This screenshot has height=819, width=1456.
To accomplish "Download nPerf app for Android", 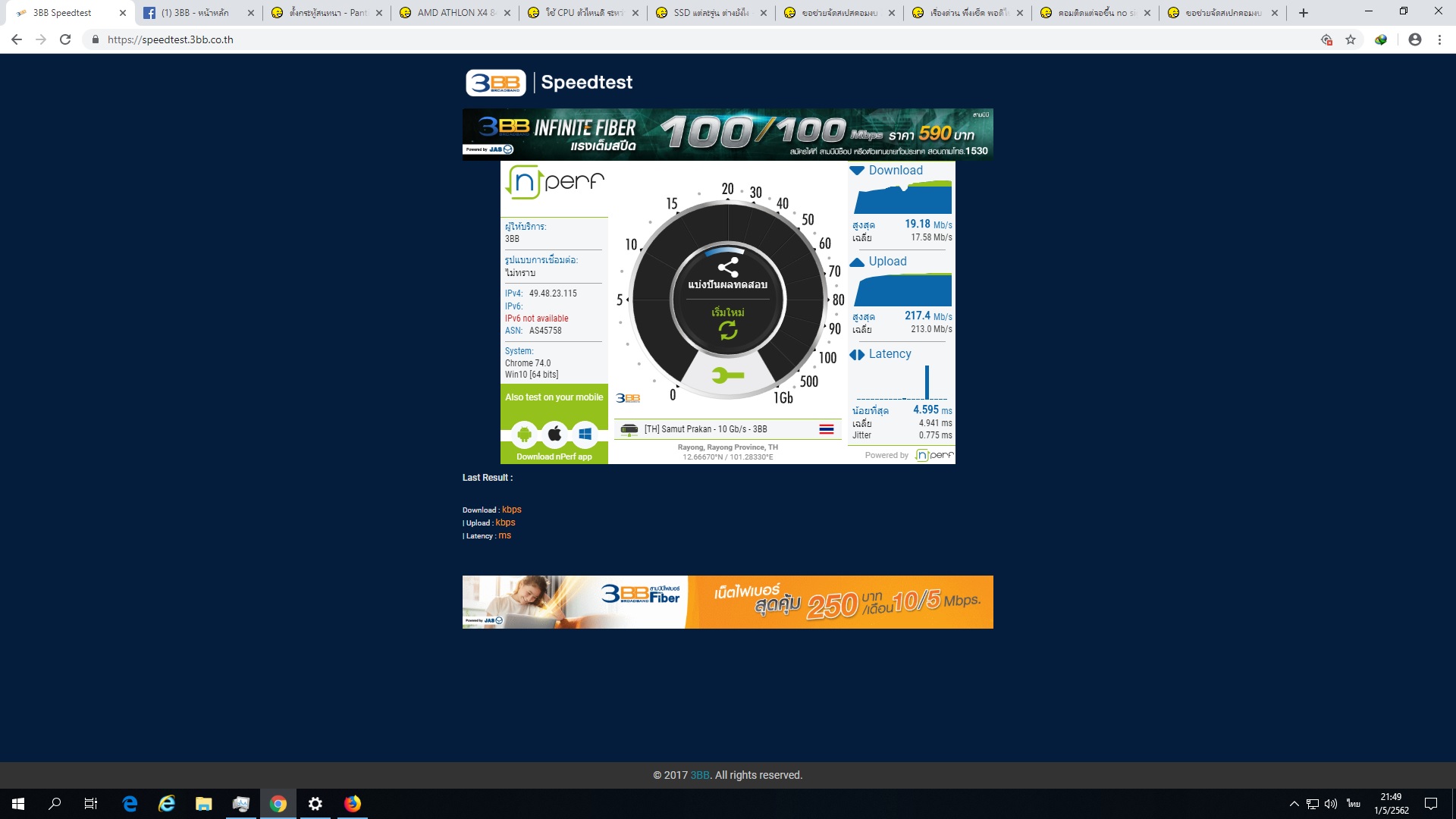I will pyautogui.click(x=524, y=435).
